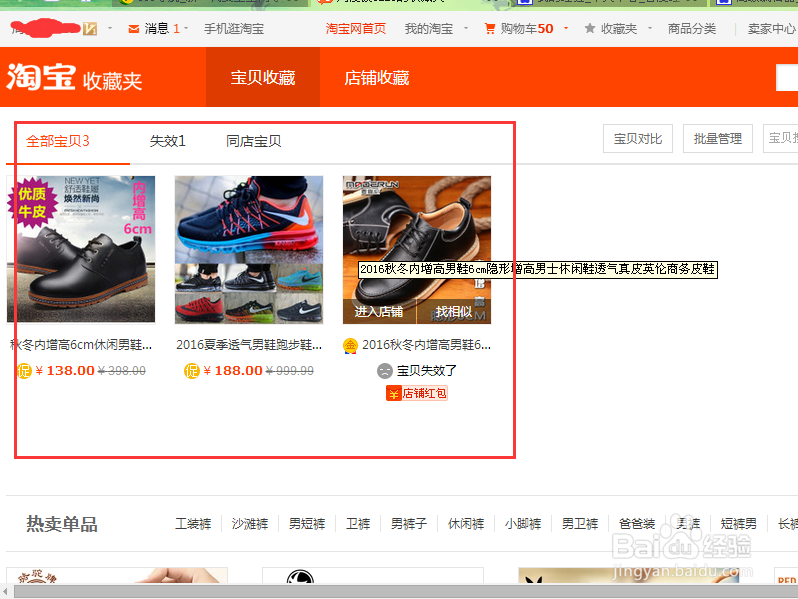Click the 促 badge beside ¥188.00
Image resolution: width=798 pixels, height=599 pixels.
(x=192, y=370)
